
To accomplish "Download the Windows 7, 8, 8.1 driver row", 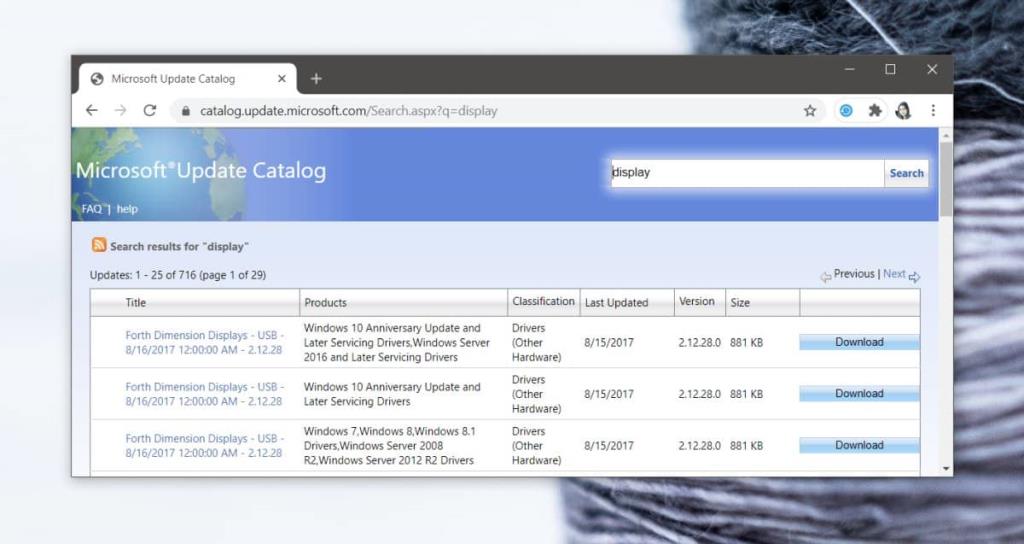I will coord(859,445).
